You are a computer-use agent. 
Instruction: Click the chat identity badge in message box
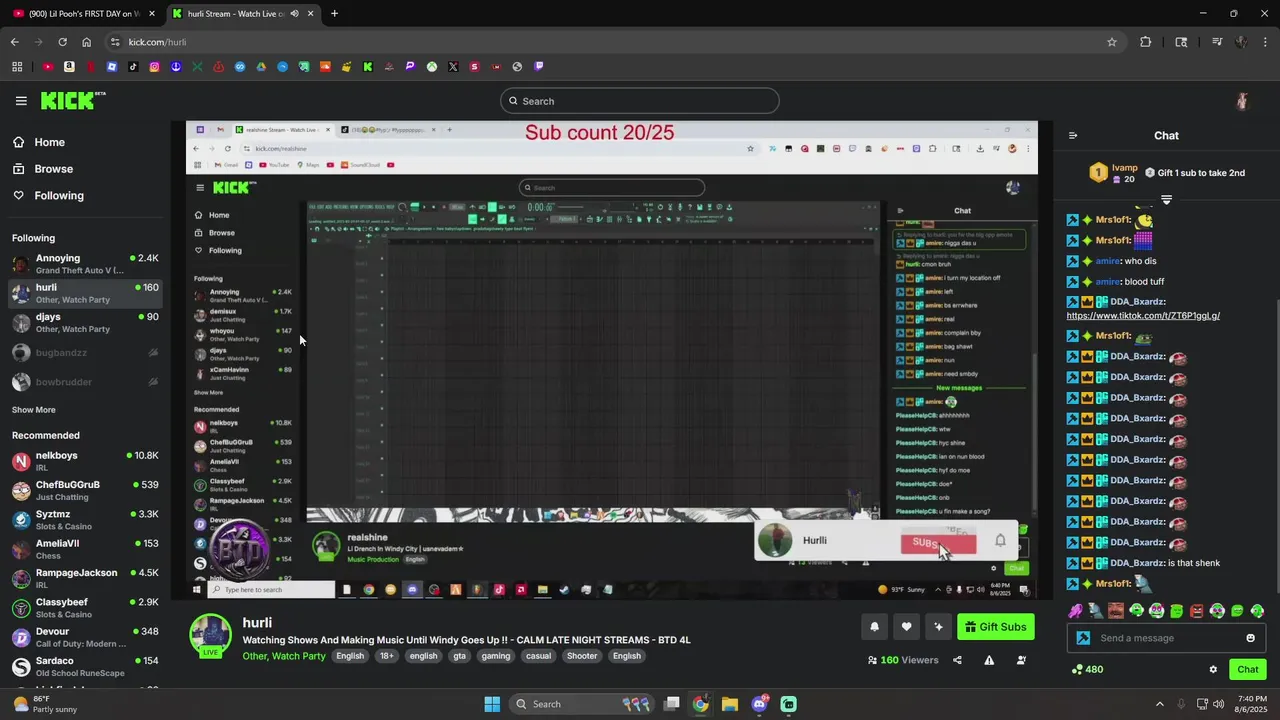pyautogui.click(x=1083, y=638)
